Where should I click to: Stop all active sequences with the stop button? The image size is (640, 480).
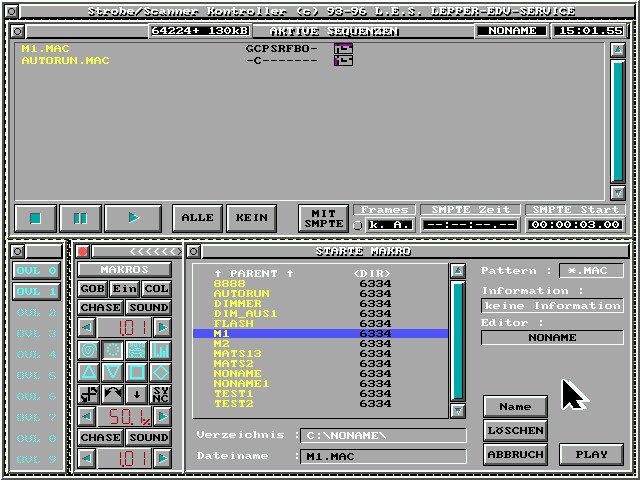click(36, 218)
